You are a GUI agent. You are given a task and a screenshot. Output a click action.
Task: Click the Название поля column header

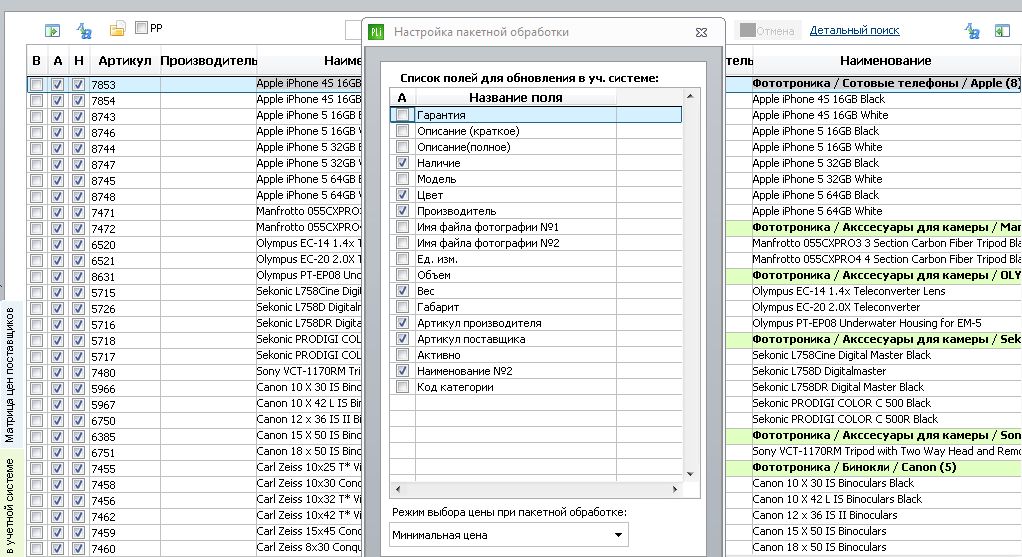point(516,98)
